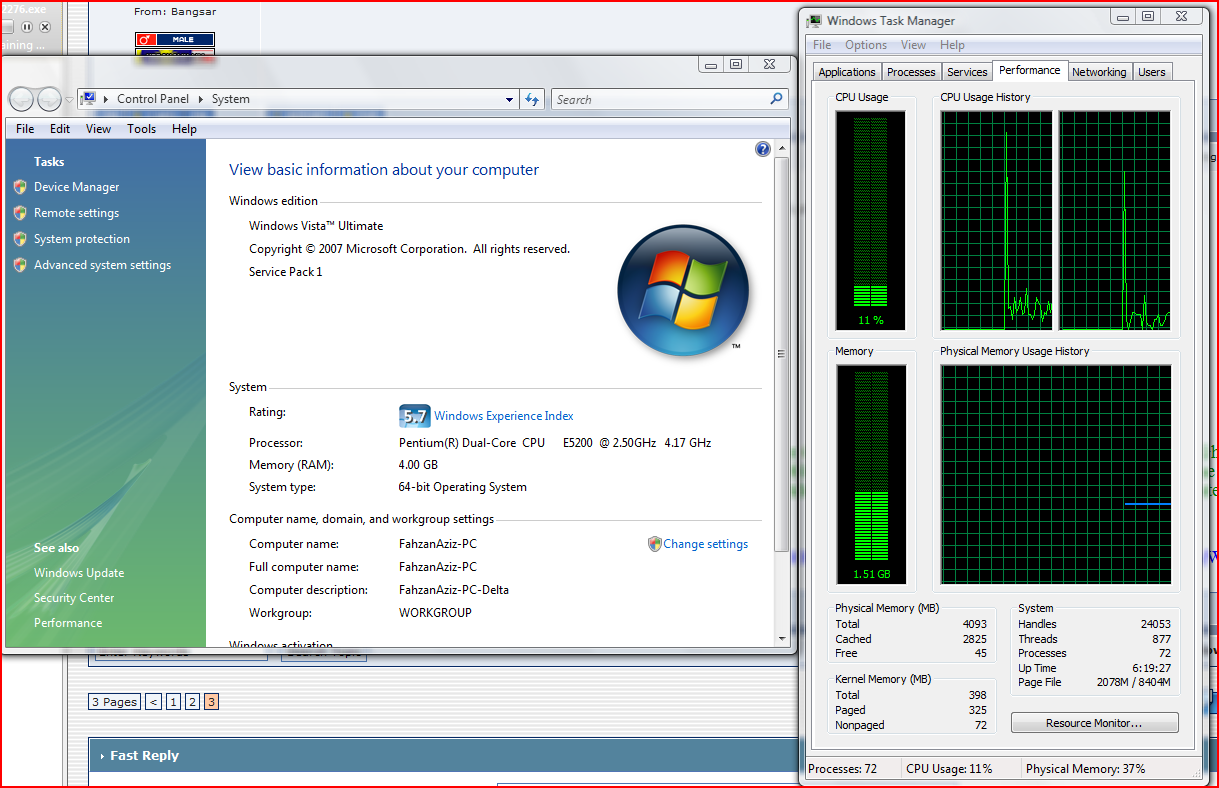This screenshot has width=1219, height=788.
Task: Go to page 2 in forum pagination
Action: 192,702
